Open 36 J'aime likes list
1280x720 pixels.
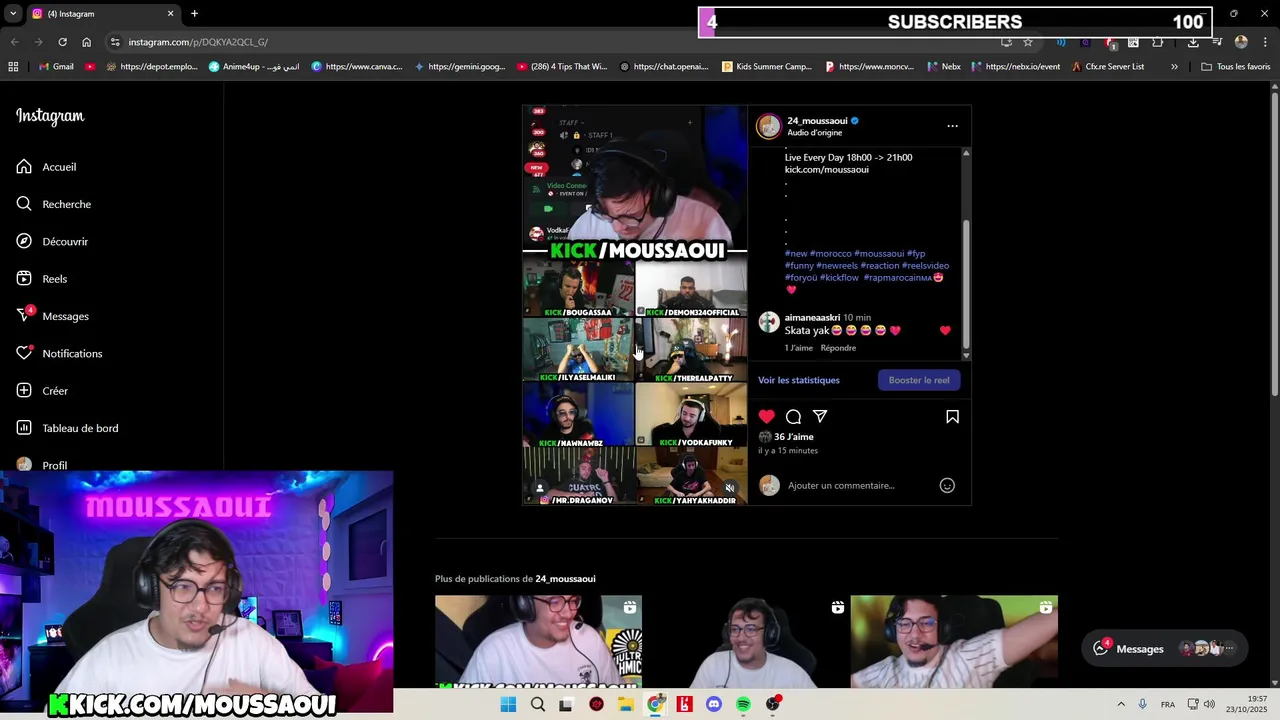coord(794,437)
